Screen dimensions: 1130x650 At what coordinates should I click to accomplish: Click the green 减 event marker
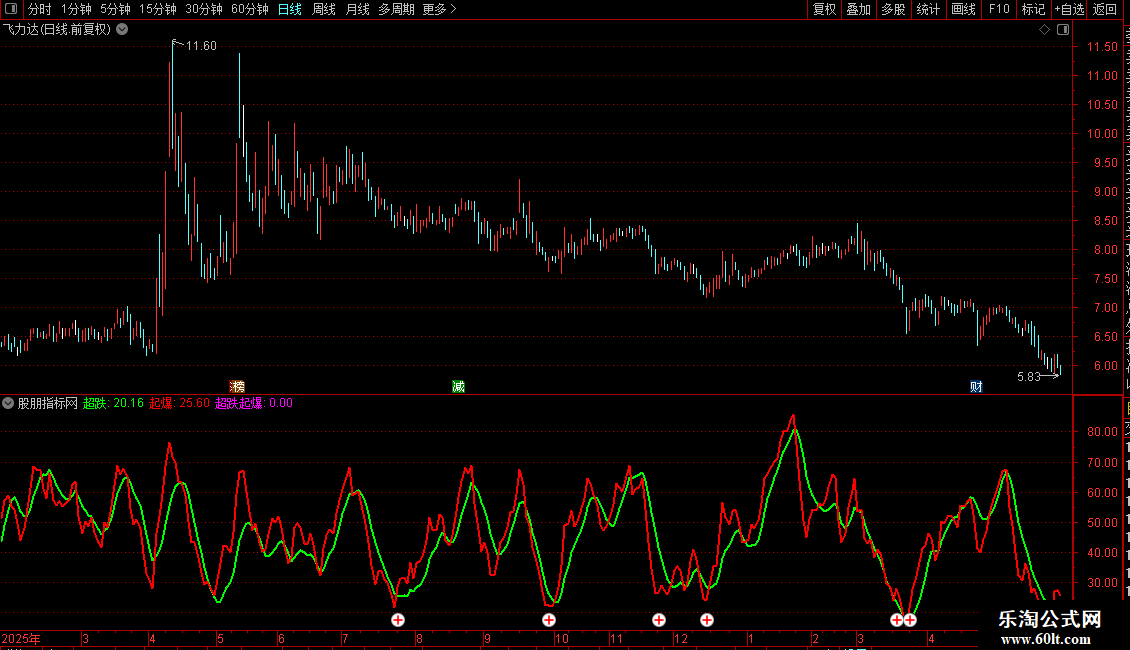click(458, 387)
